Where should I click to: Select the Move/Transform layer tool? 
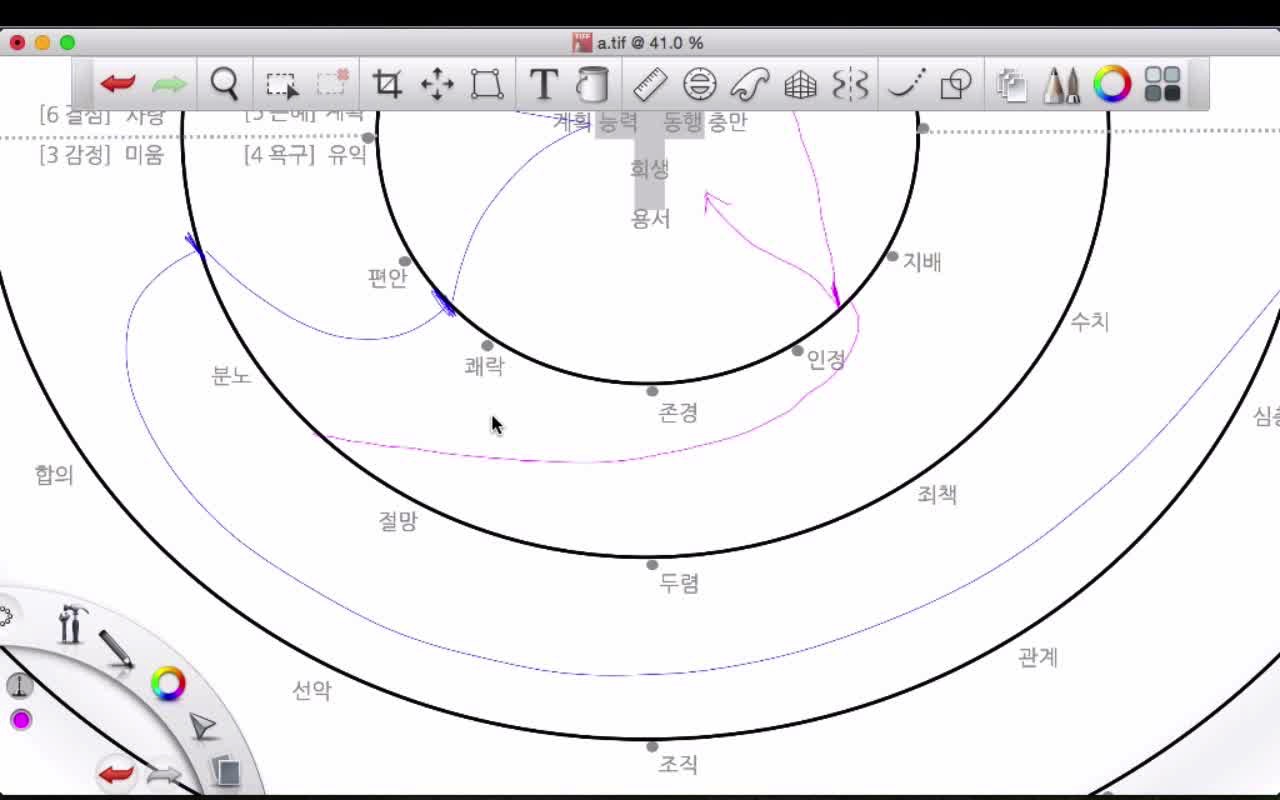click(437, 85)
